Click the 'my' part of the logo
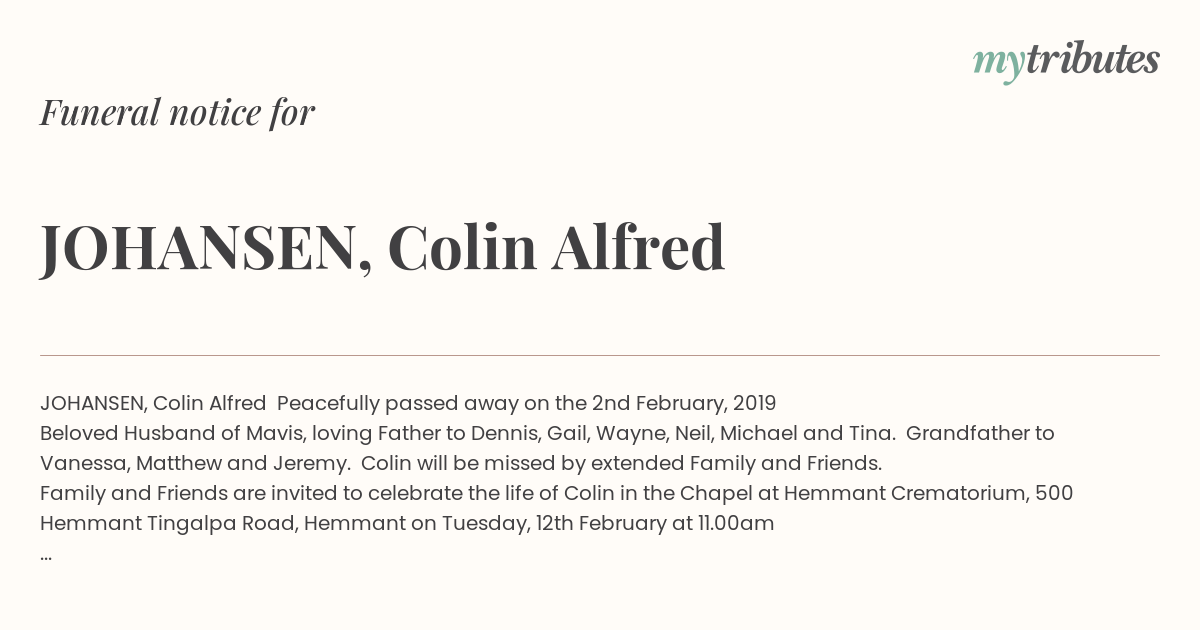 [x=998, y=64]
